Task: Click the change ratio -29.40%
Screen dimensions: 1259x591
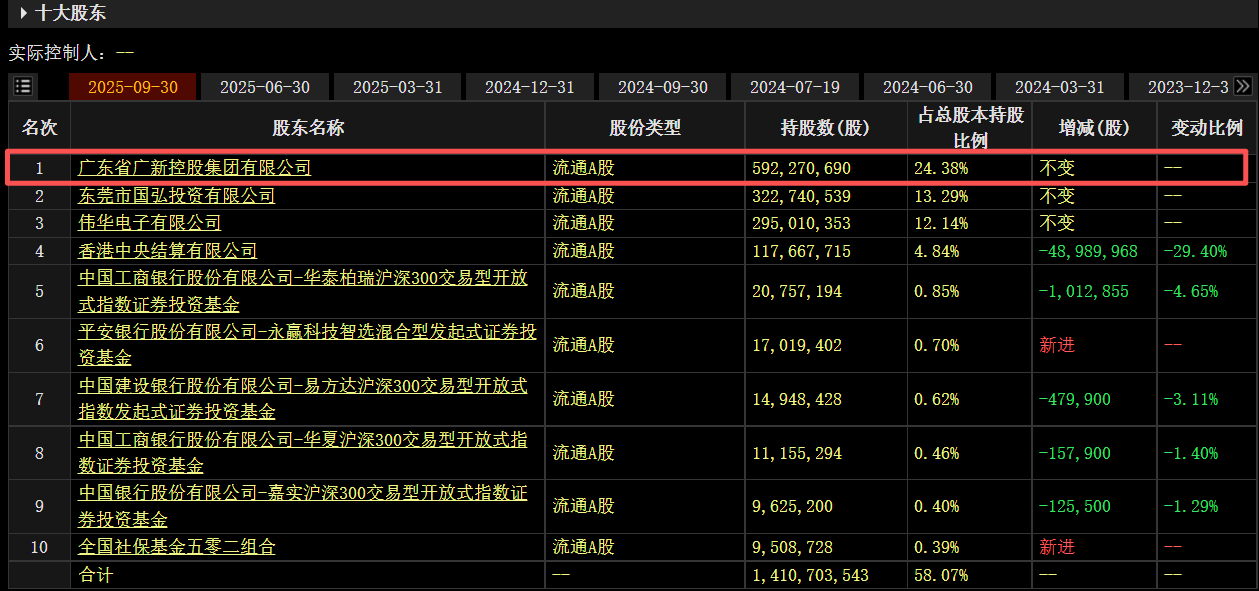Action: [1196, 251]
